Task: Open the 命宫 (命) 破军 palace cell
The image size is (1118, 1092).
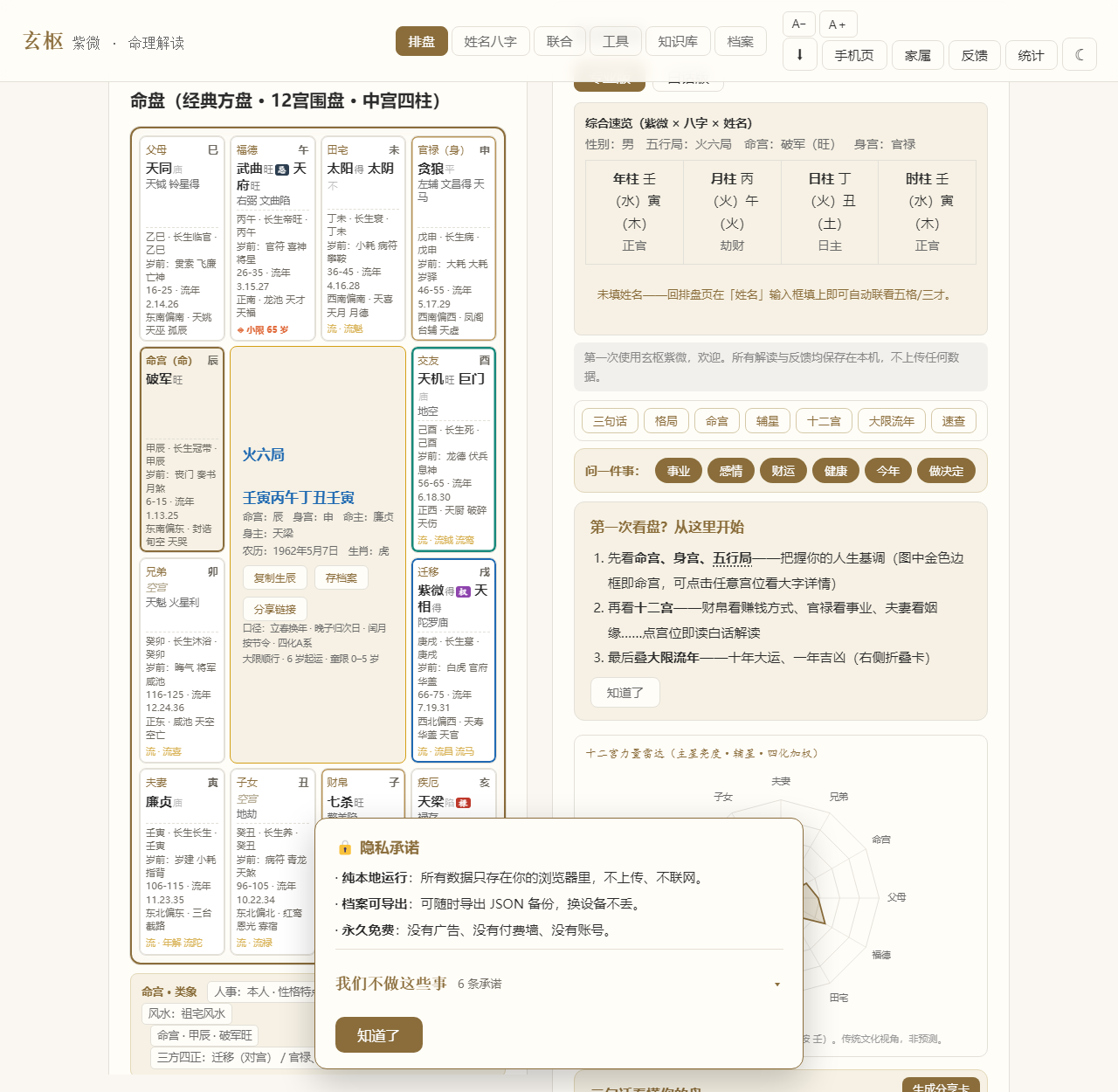Action: 183,449
